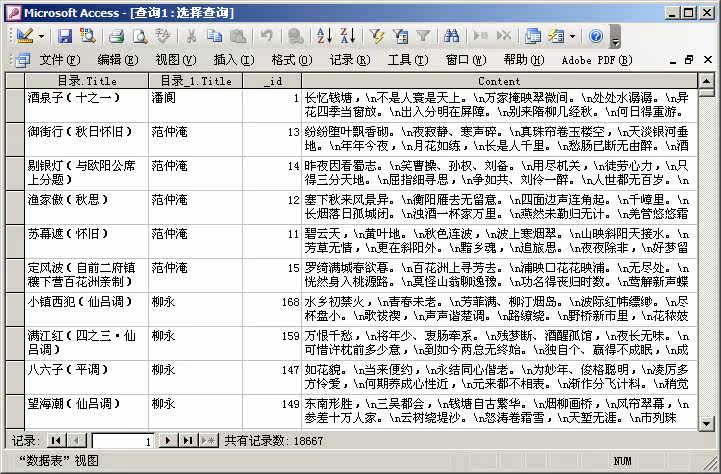Click the New Record toolbar icon
Viewport: 721px width, 474px height.
pyautogui.click(x=480, y=36)
